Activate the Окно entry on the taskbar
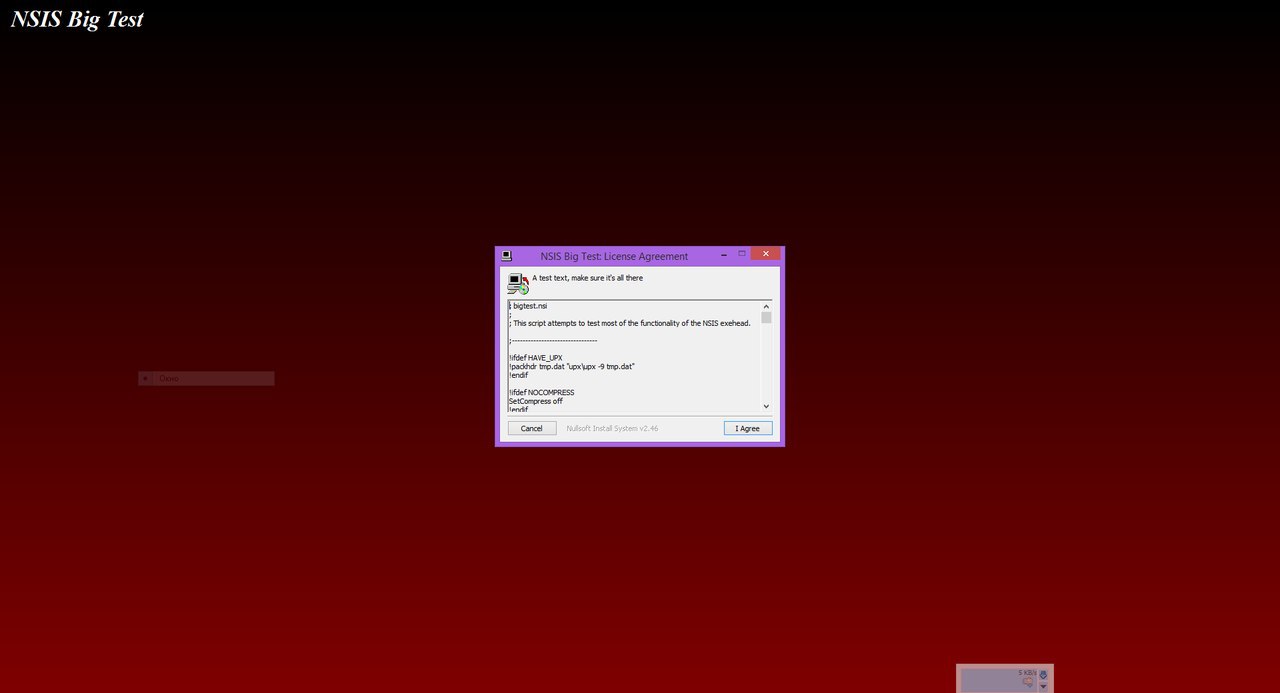 click(205, 378)
